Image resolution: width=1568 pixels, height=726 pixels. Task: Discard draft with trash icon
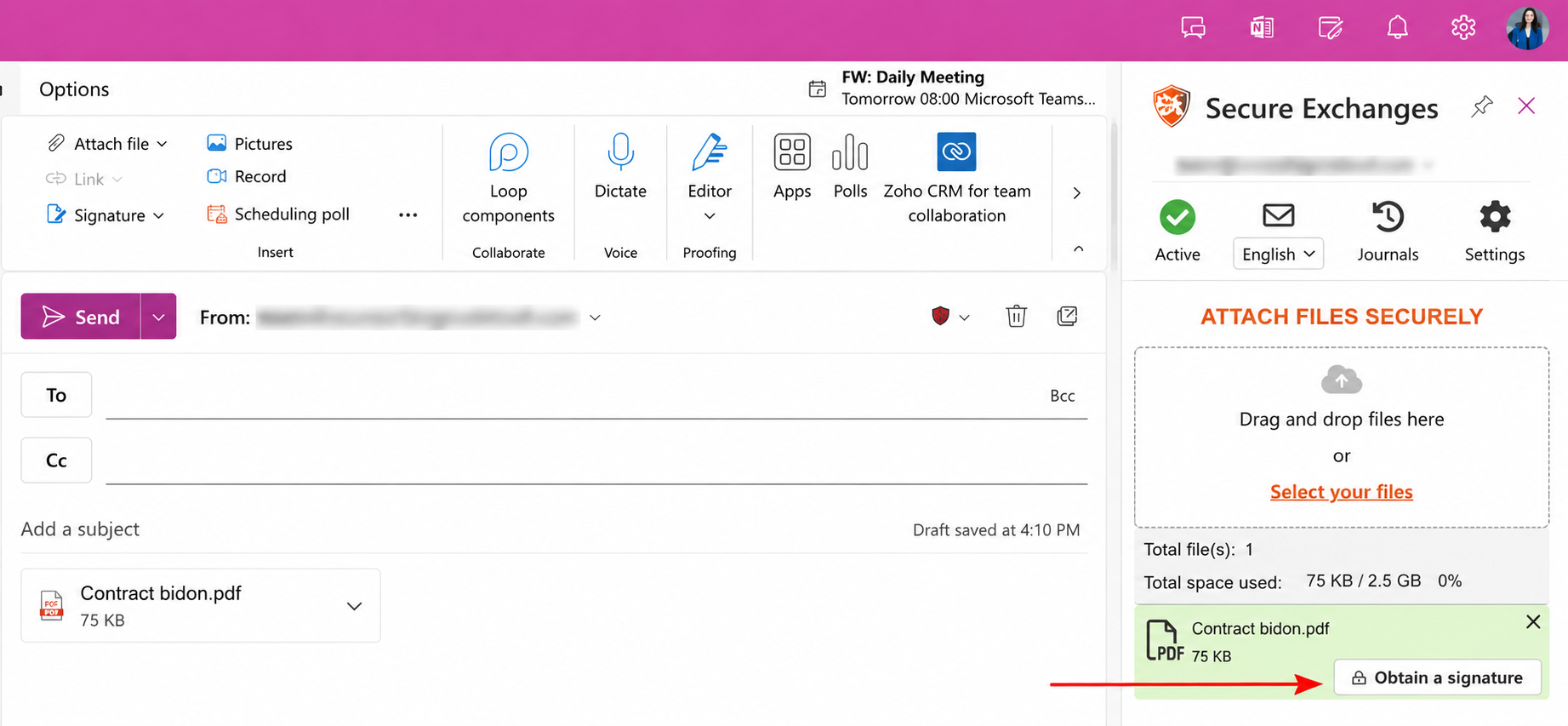click(x=1016, y=317)
